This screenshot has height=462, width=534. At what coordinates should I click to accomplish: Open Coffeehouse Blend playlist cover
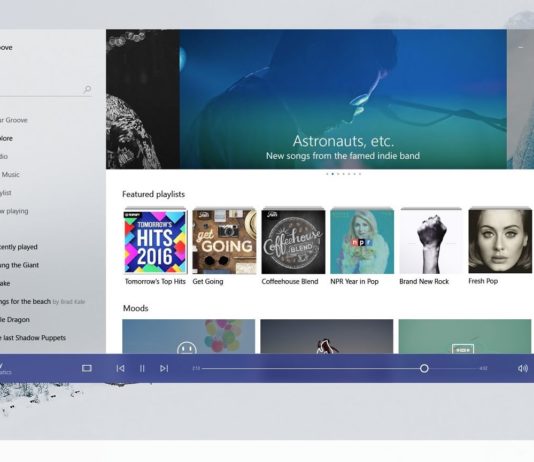tap(293, 241)
